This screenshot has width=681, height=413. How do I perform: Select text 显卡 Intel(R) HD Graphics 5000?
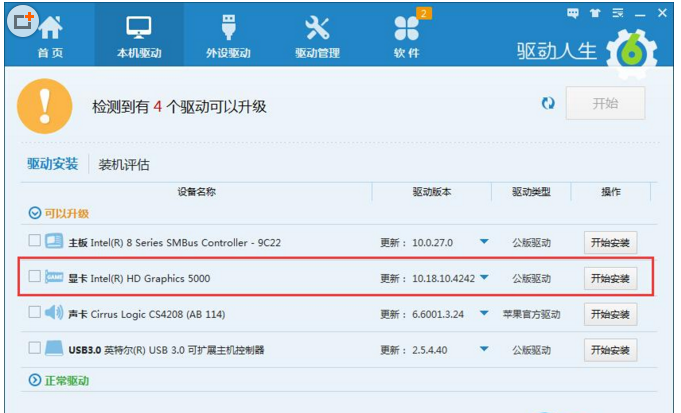coord(139,278)
